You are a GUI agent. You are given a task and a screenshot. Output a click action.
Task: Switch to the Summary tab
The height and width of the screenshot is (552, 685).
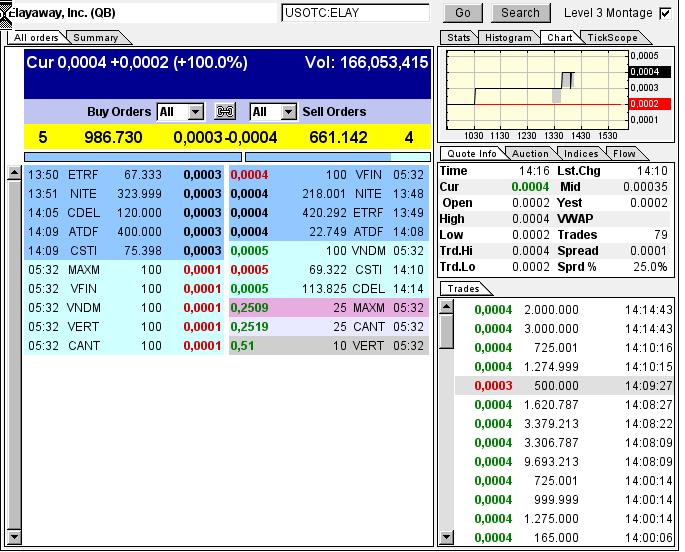pos(96,38)
